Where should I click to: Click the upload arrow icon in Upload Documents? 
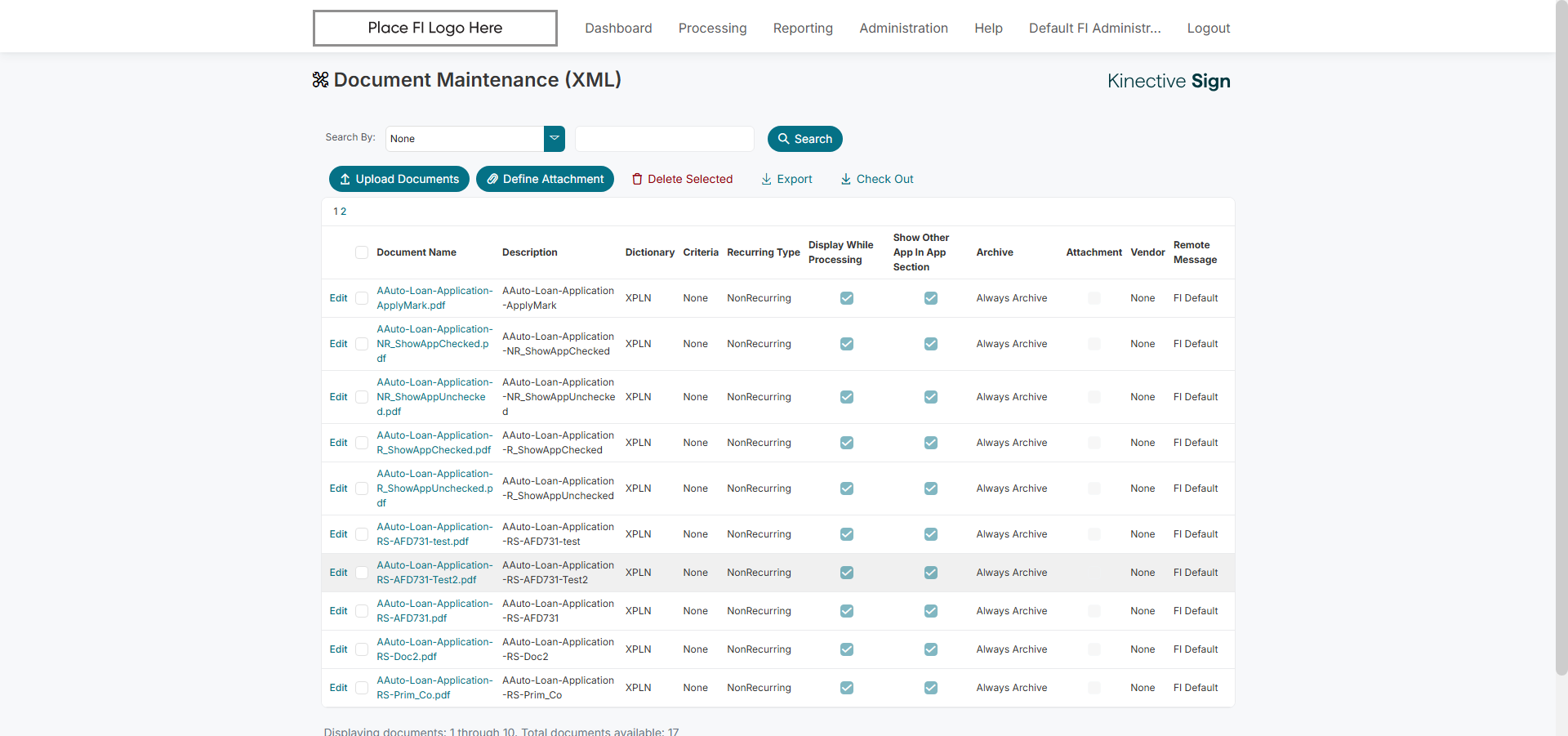345,180
